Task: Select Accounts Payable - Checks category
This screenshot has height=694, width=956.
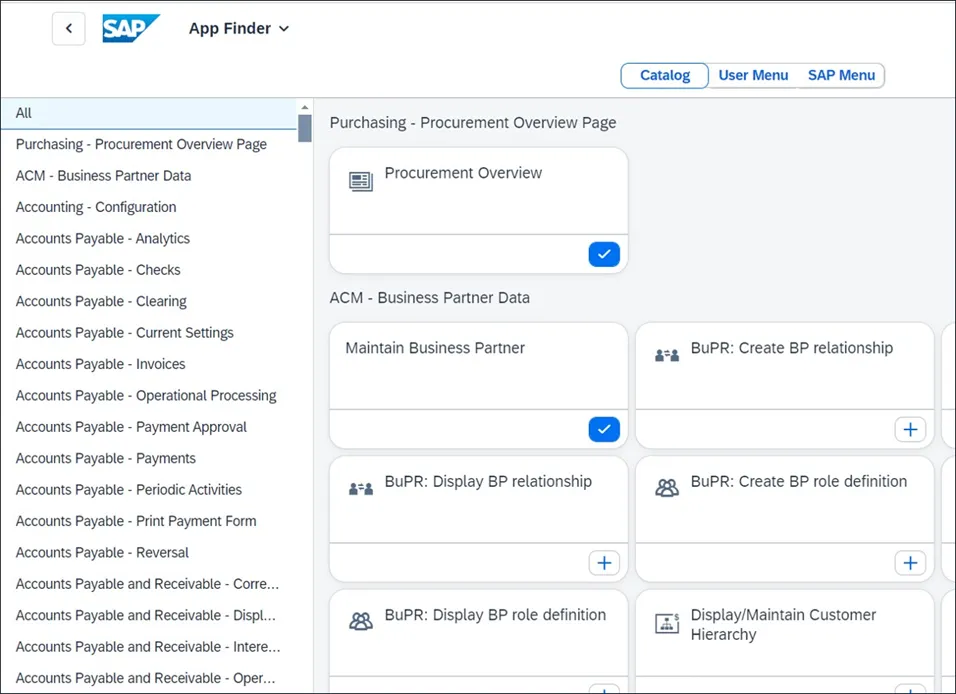Action: pyautogui.click(x=149, y=270)
